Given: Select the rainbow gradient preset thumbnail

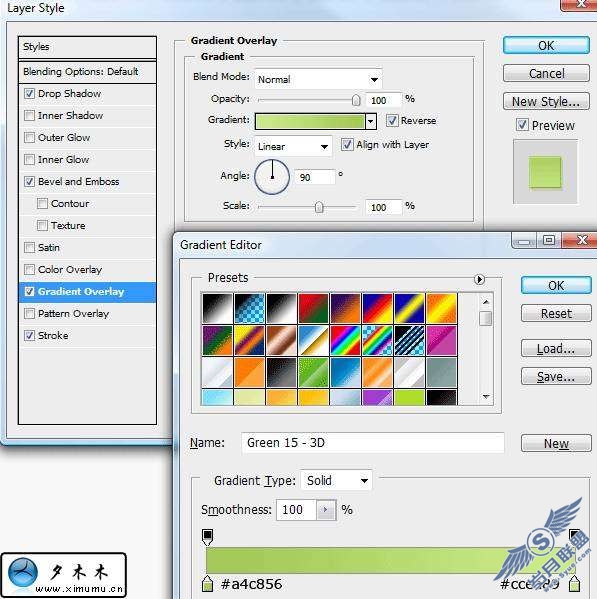Looking at the screenshot, I should click(x=345, y=340).
